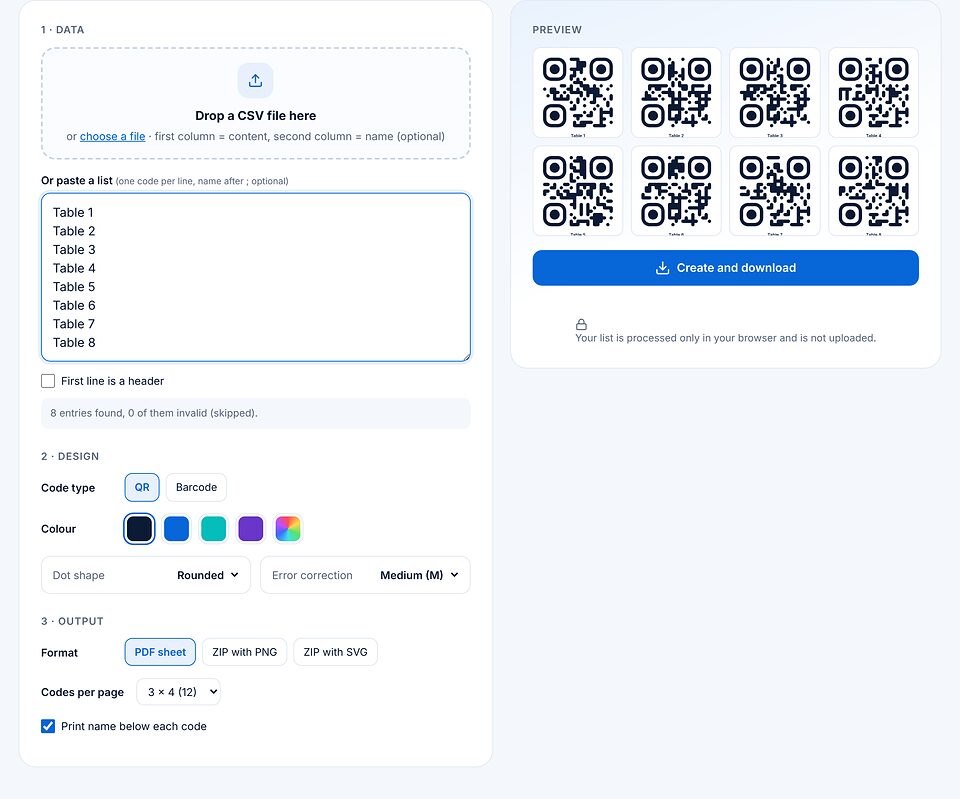Viewport: 960px width, 799px height.
Task: Select ZIP with SVG format
Action: 336,652
